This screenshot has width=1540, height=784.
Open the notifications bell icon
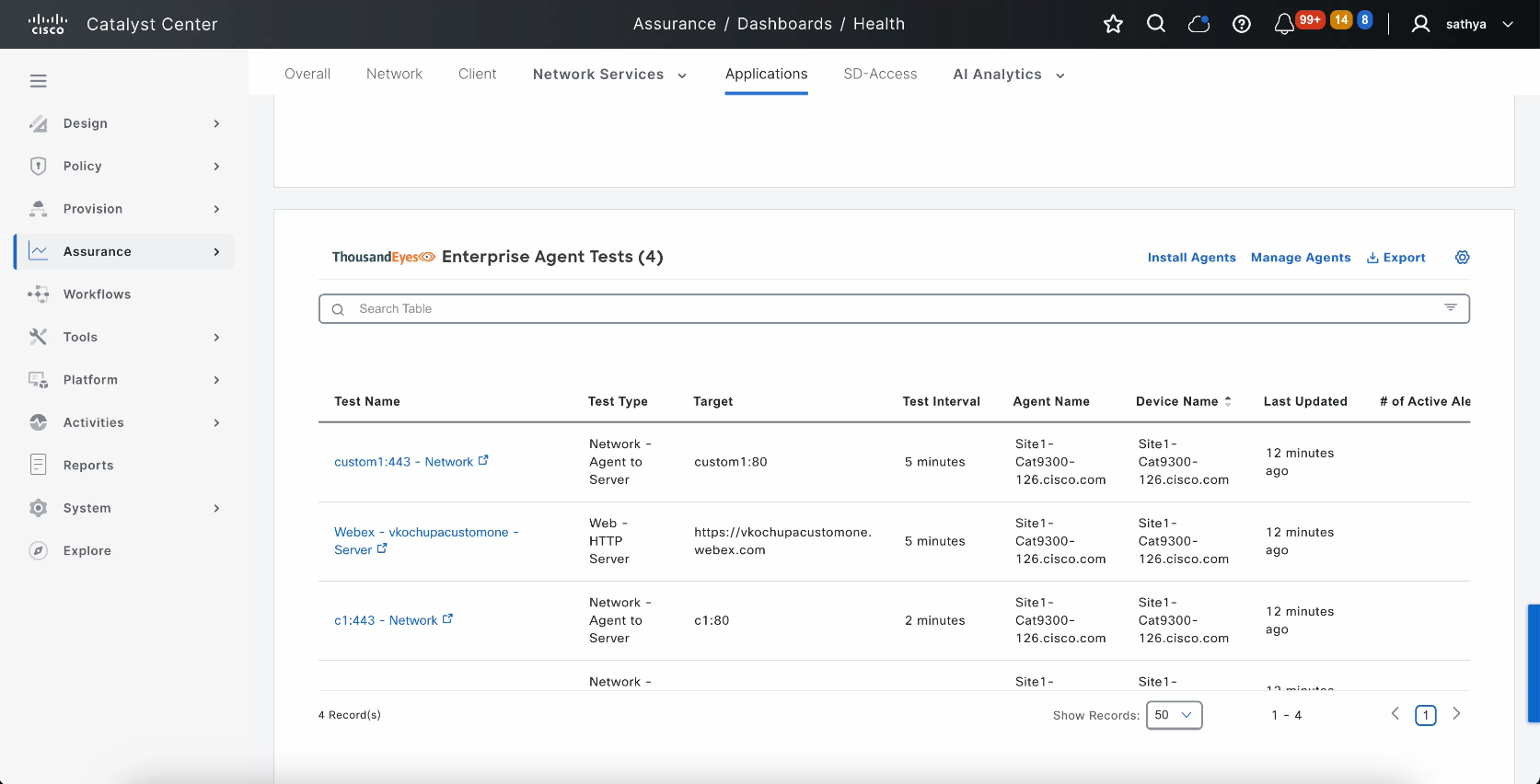pos(1283,25)
